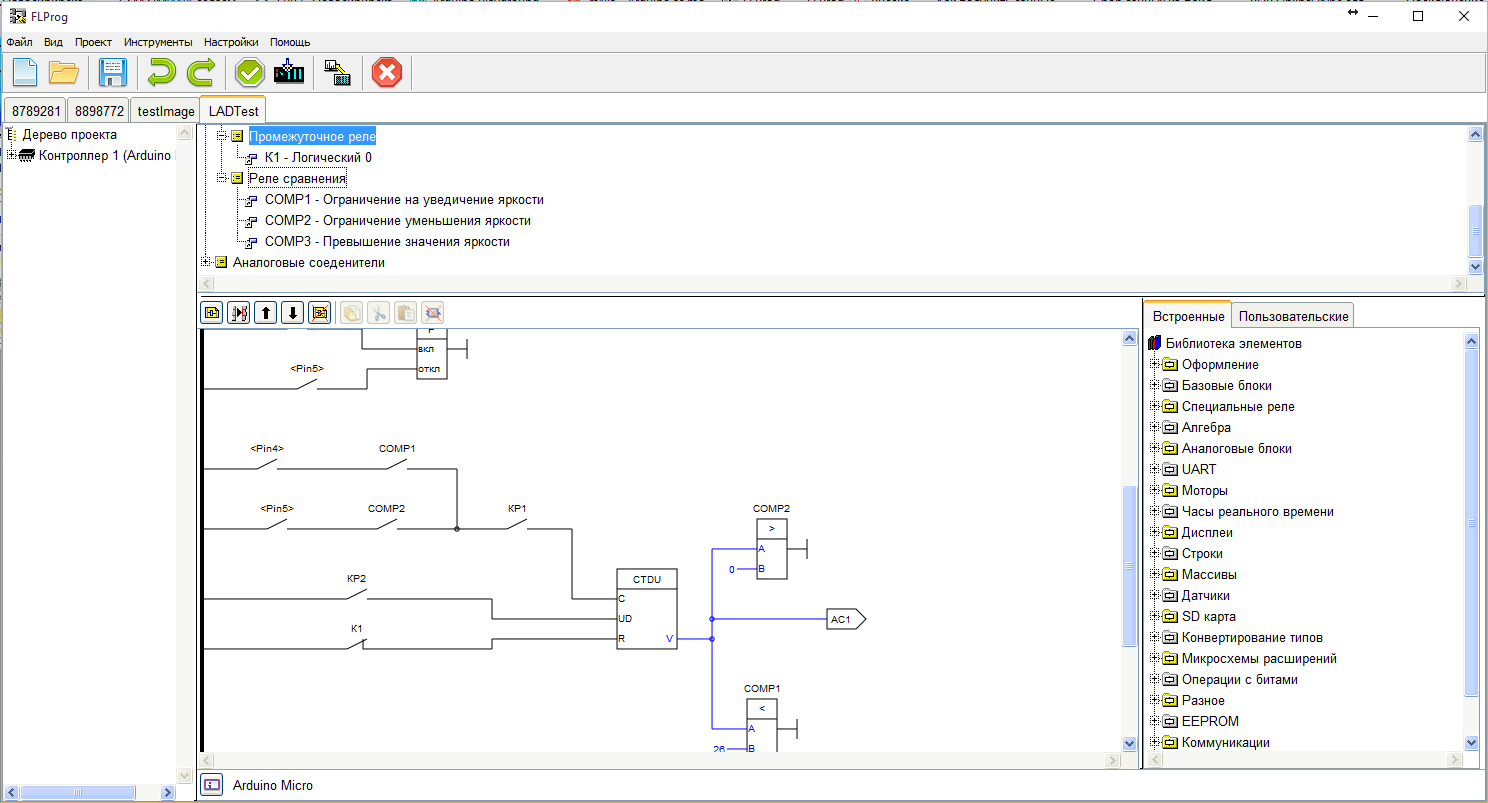Switch to the 8898772 project tab
The width and height of the screenshot is (1488, 803).
click(99, 111)
